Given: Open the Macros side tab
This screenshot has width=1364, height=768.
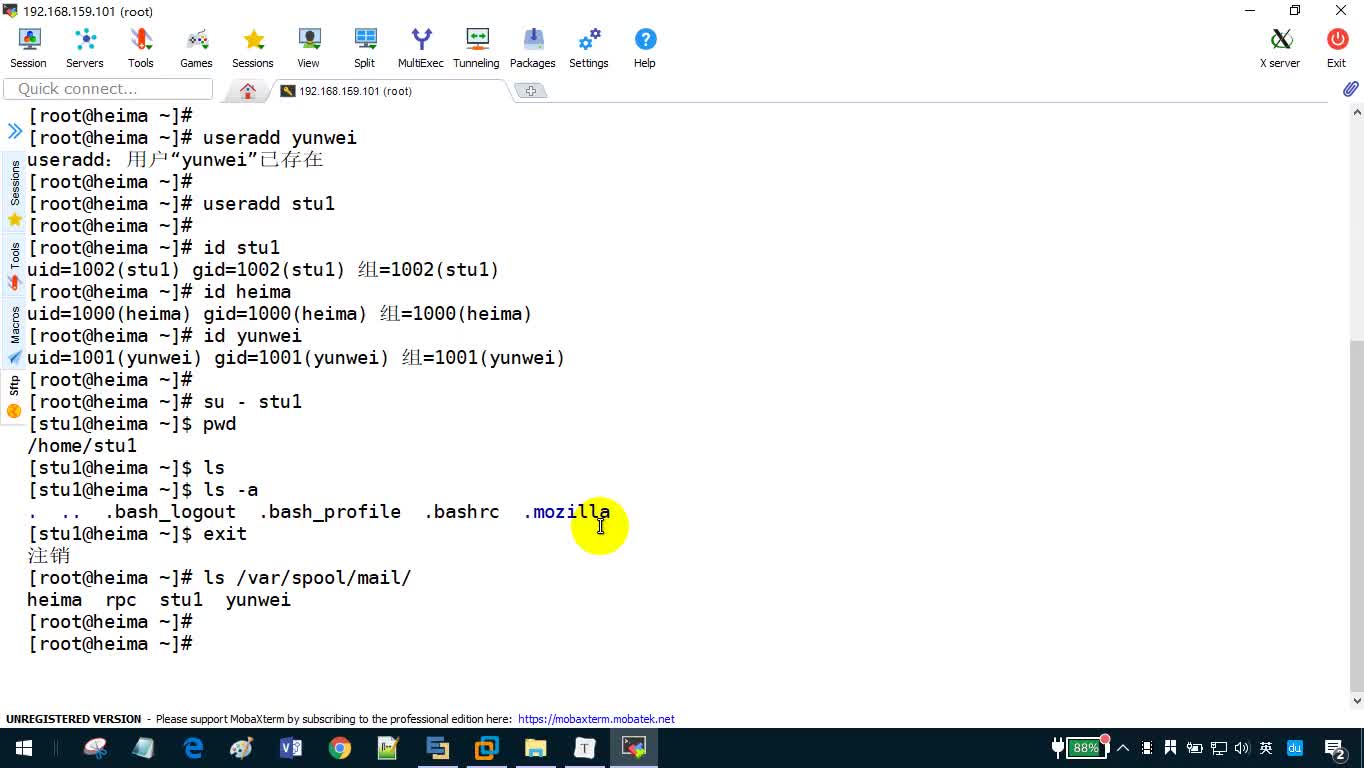Looking at the screenshot, I should point(14,334).
